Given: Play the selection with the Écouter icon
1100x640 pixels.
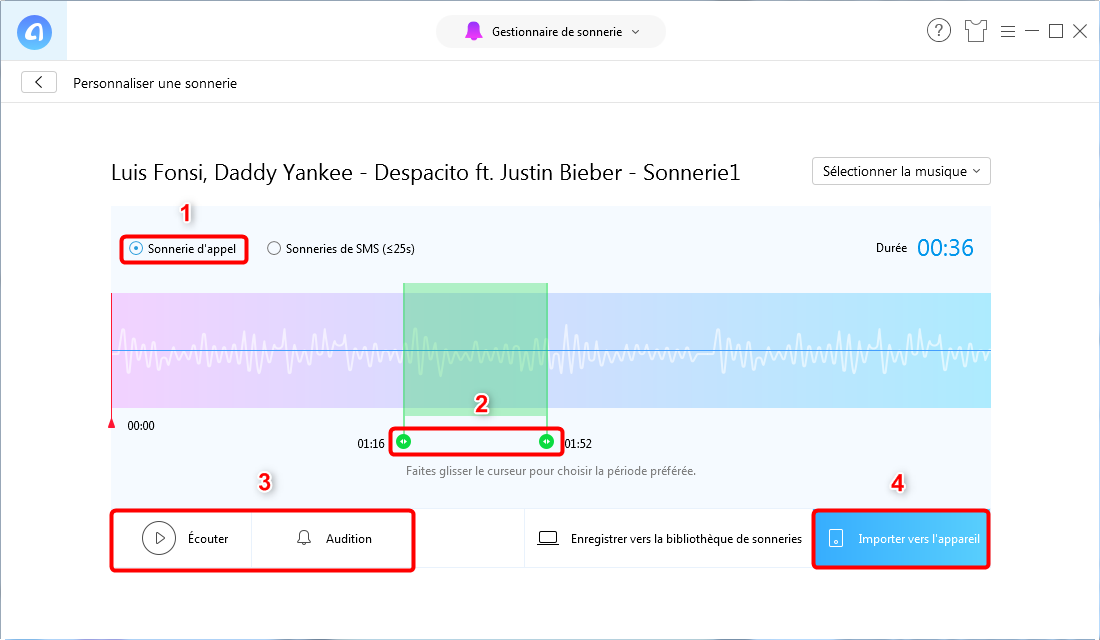Looking at the screenshot, I should (x=159, y=538).
